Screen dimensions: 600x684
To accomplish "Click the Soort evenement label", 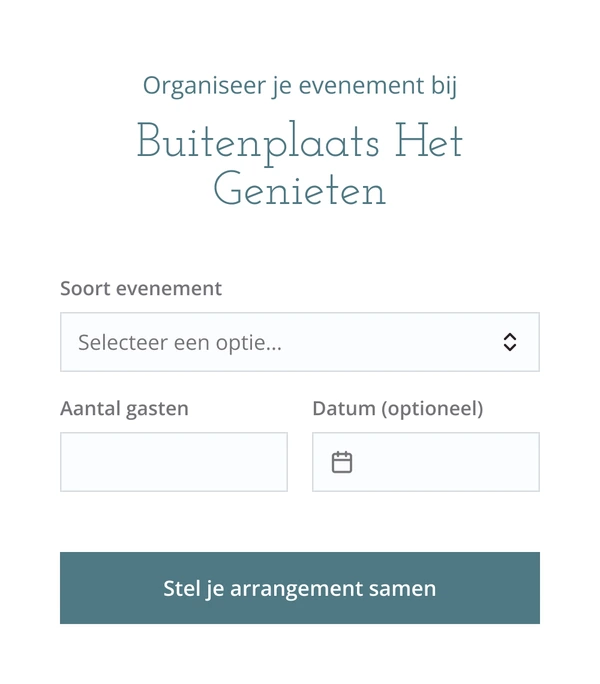I will [x=141, y=288].
